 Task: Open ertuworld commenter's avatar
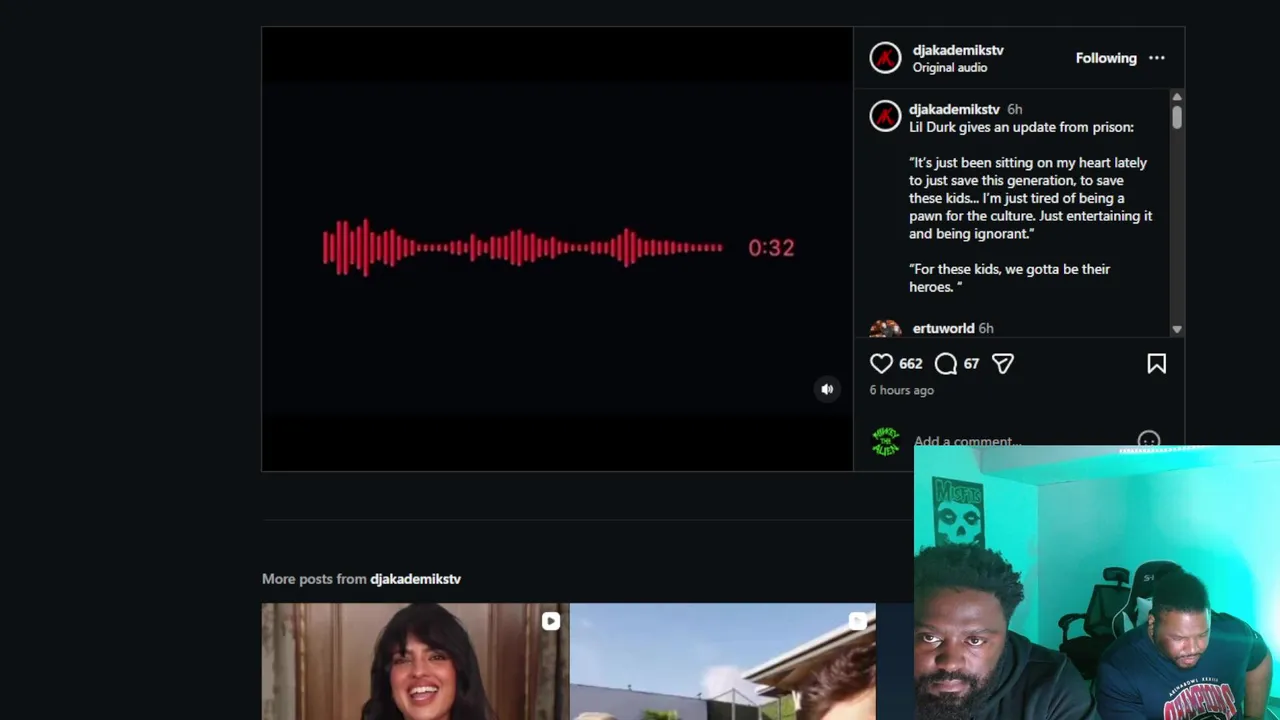pos(885,329)
